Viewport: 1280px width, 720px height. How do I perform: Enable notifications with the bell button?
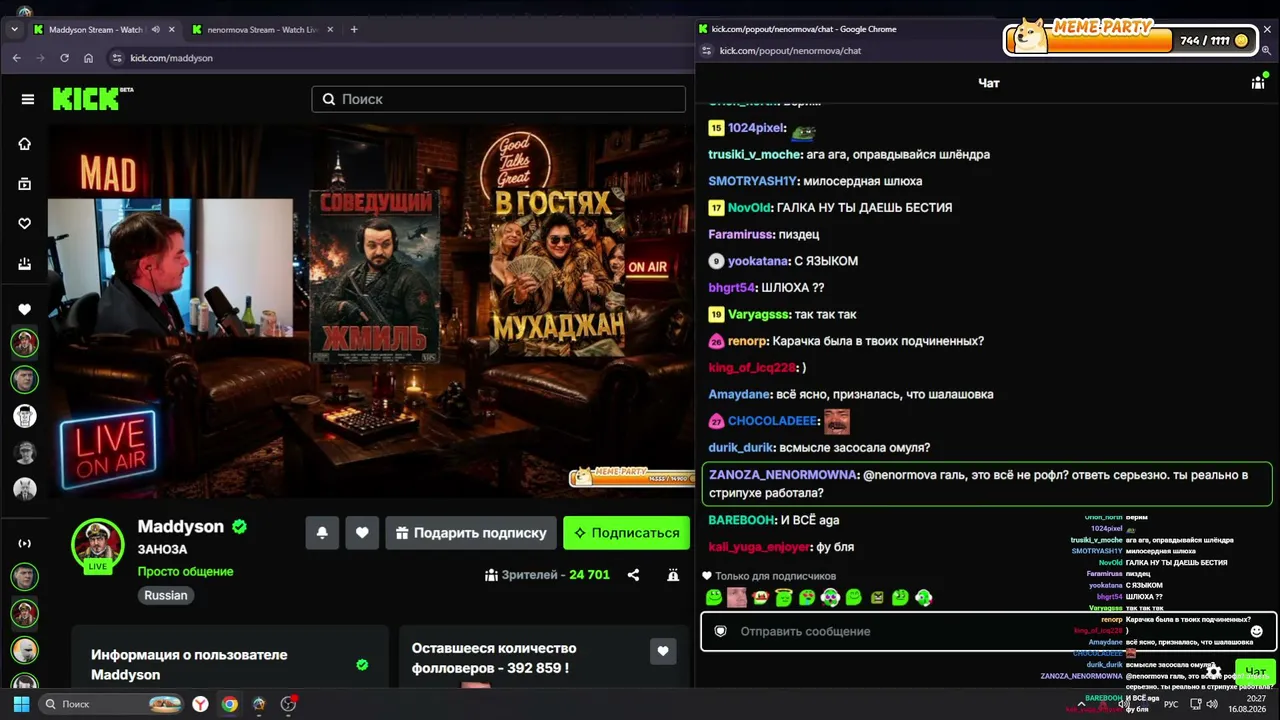point(322,533)
